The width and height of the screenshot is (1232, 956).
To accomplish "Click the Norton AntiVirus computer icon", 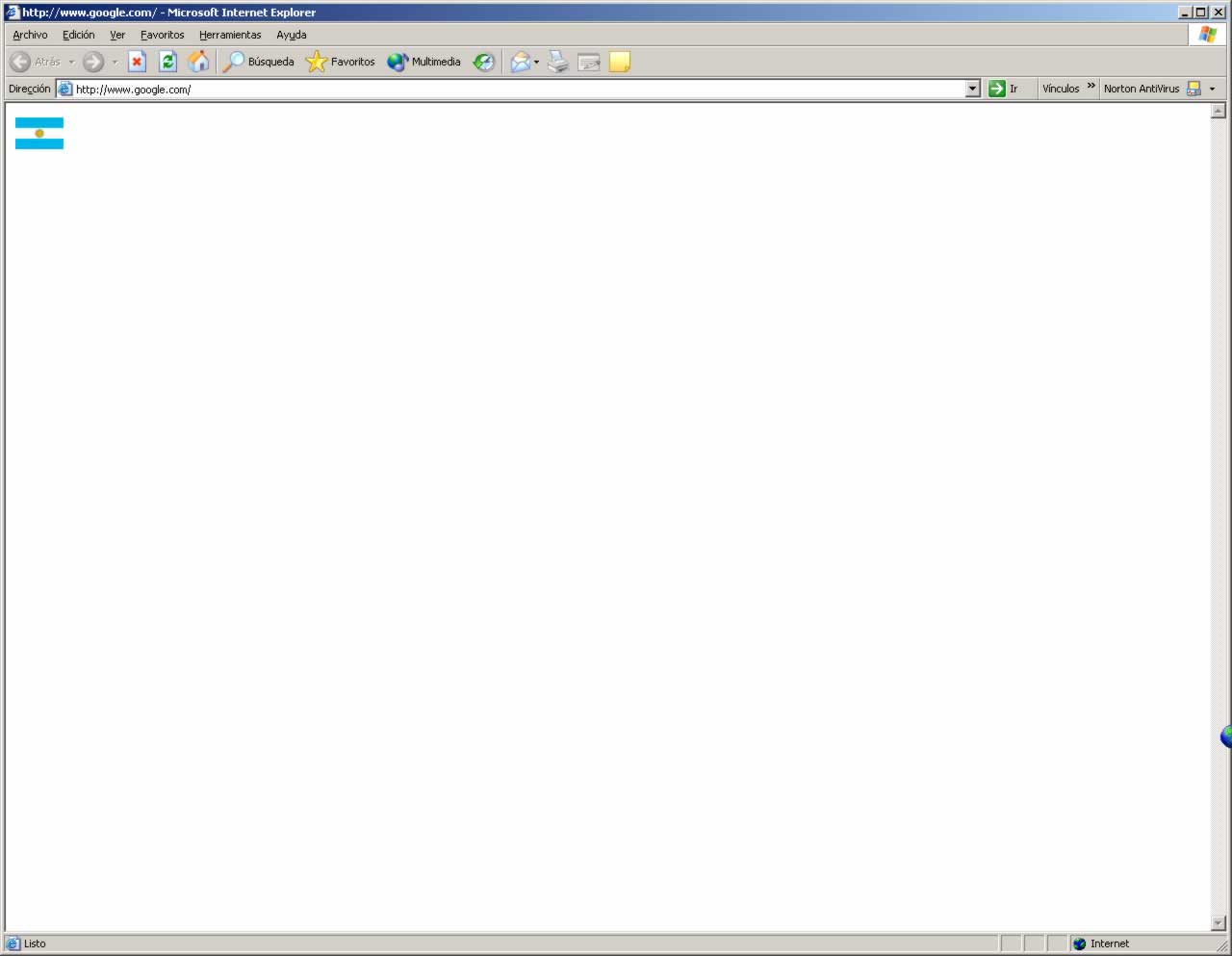I will coord(1193,89).
